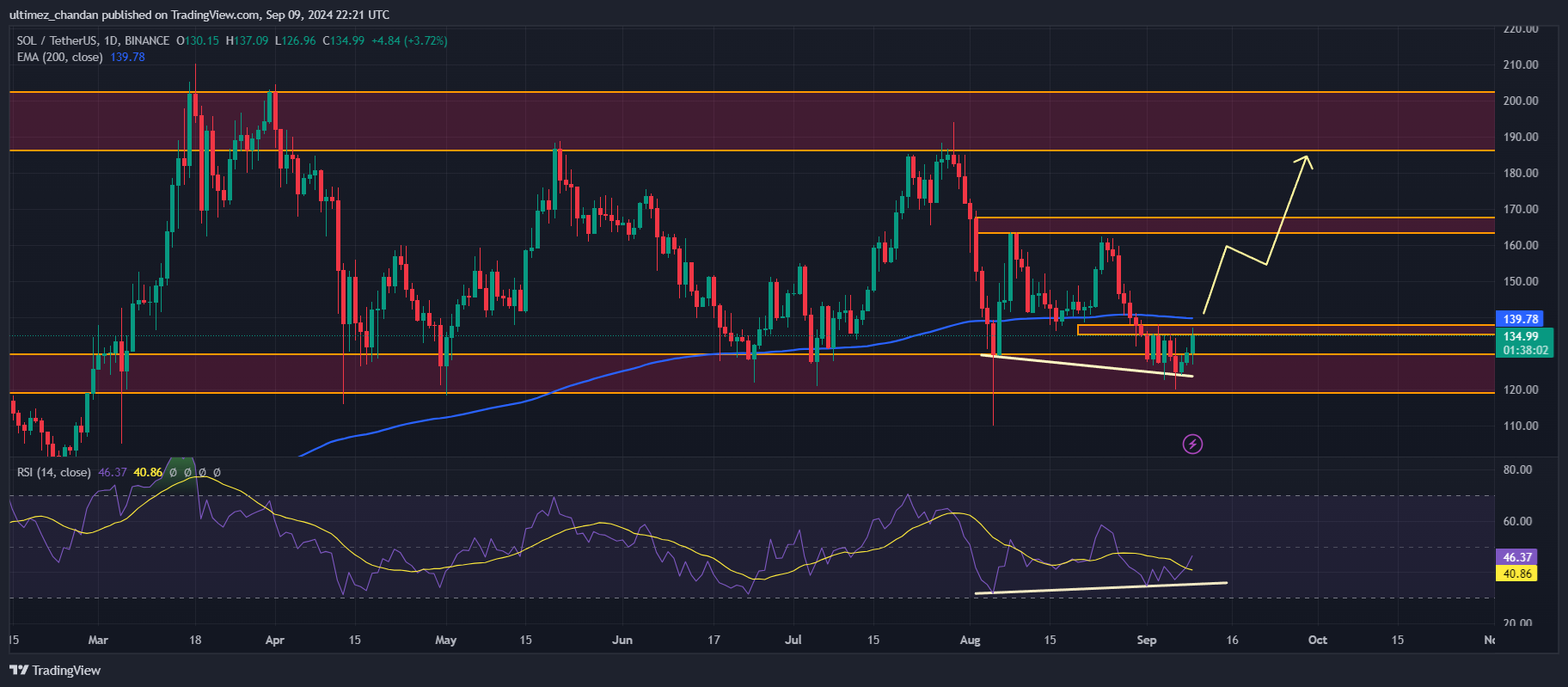
Task: Click the 150.00 price axis label
Action: (x=1521, y=281)
